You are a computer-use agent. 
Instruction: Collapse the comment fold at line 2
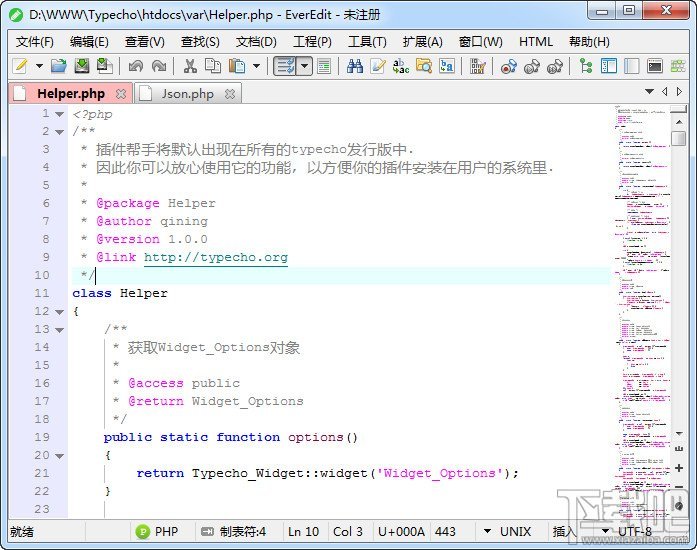59,132
